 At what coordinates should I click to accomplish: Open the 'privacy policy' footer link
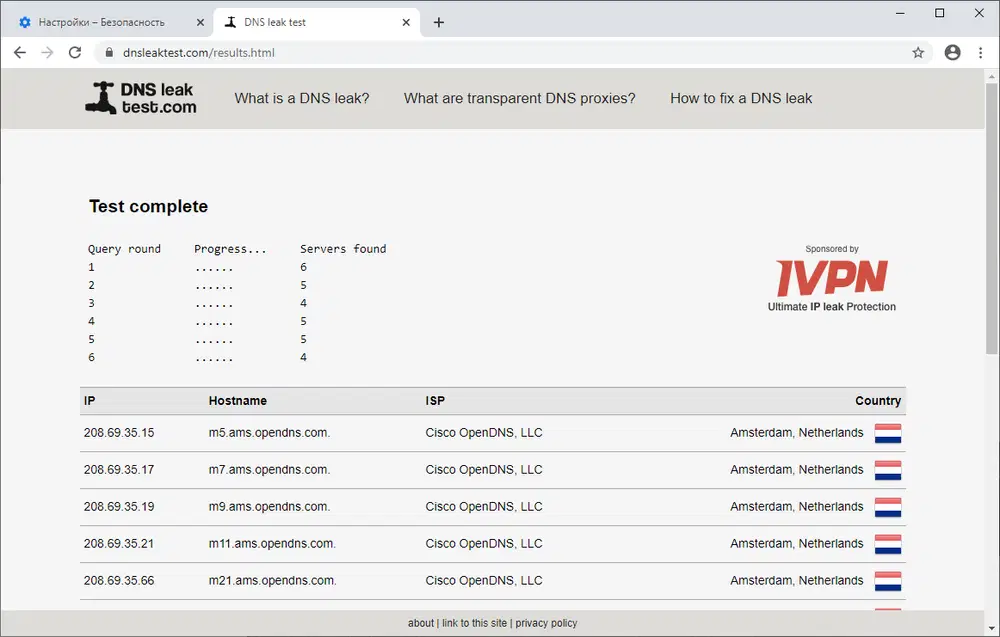click(x=546, y=623)
